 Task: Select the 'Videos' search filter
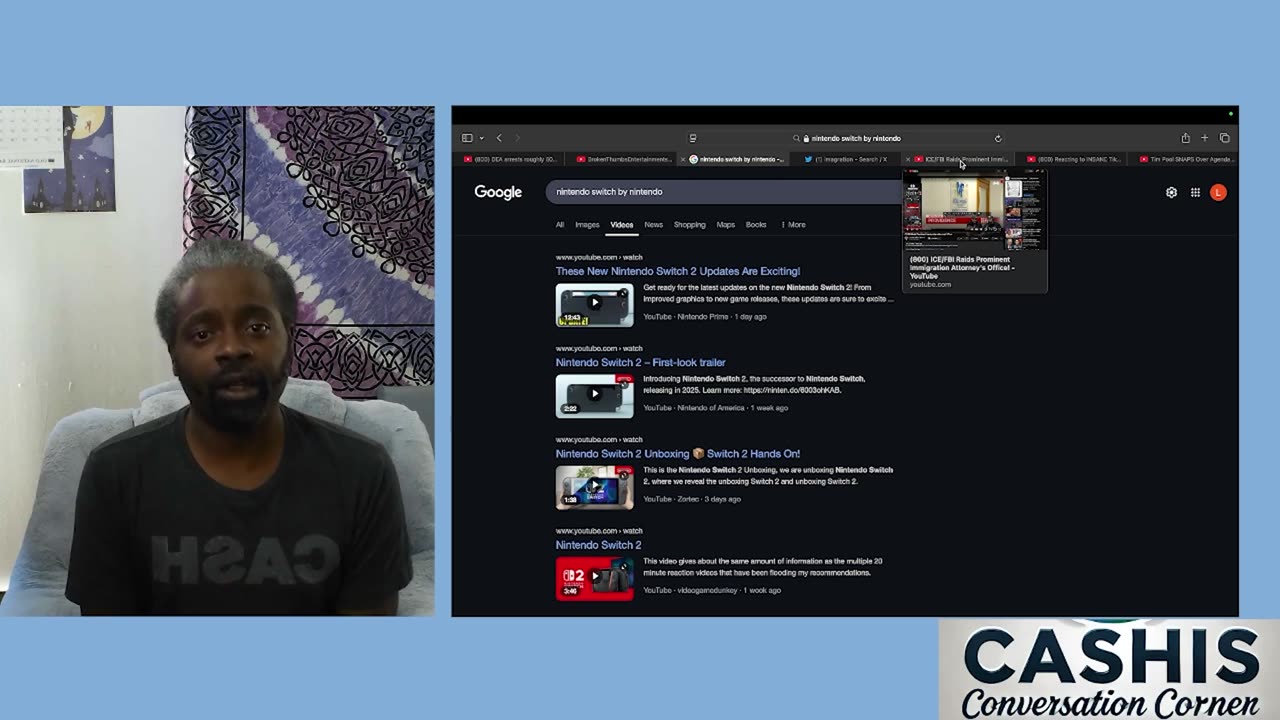tap(622, 225)
